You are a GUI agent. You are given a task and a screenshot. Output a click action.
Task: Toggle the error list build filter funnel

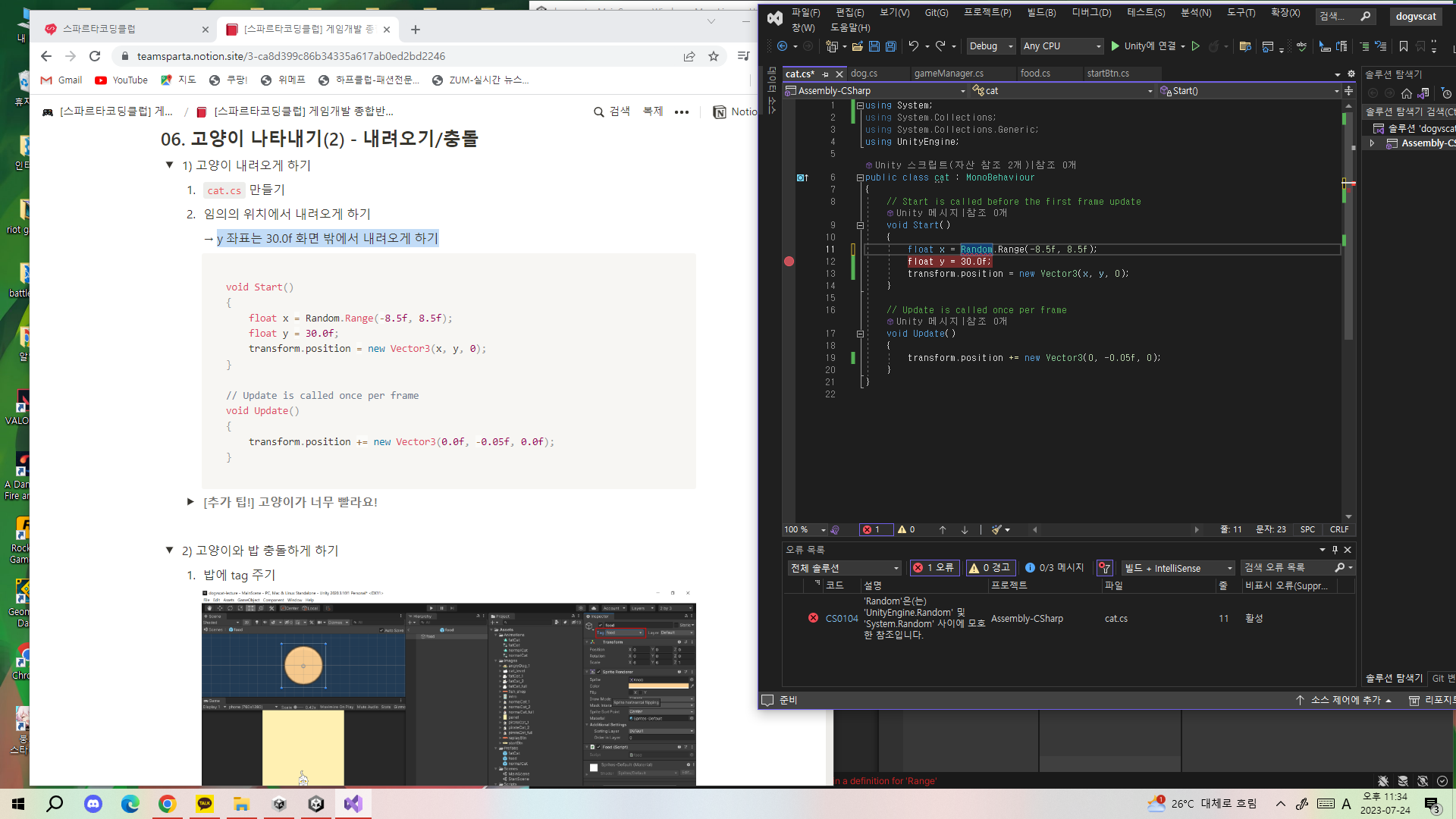pyautogui.click(x=1105, y=568)
